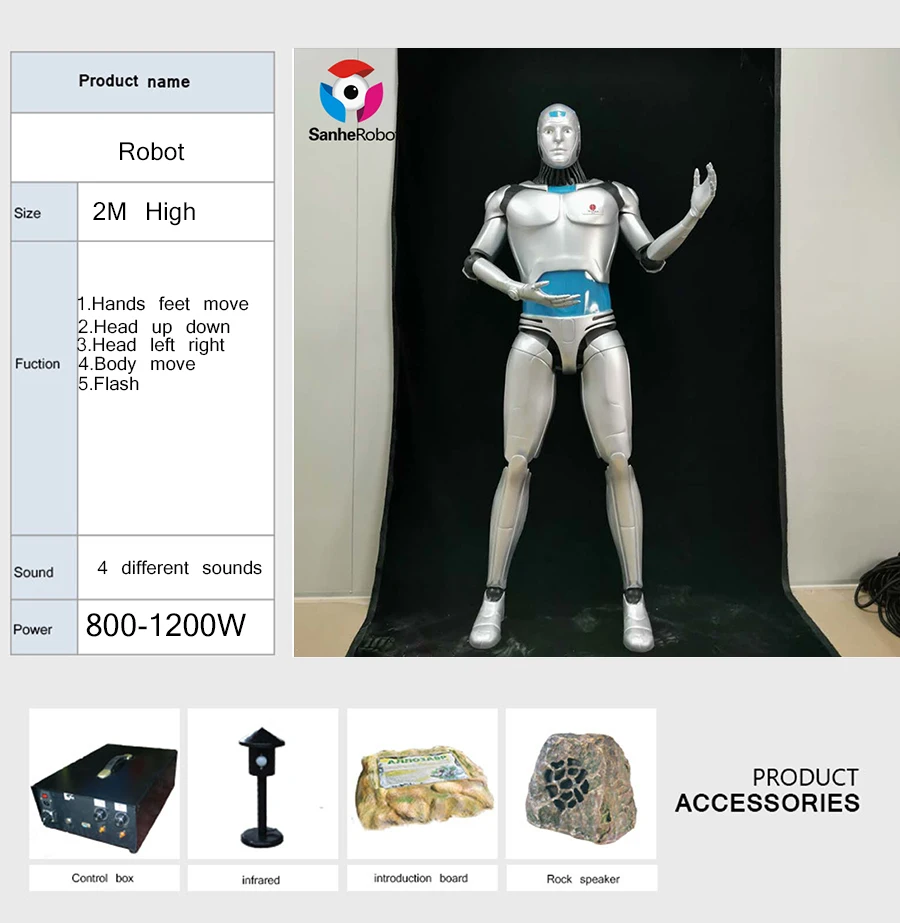Image resolution: width=900 pixels, height=923 pixels.
Task: Open the robot product photo
Action: [597, 352]
